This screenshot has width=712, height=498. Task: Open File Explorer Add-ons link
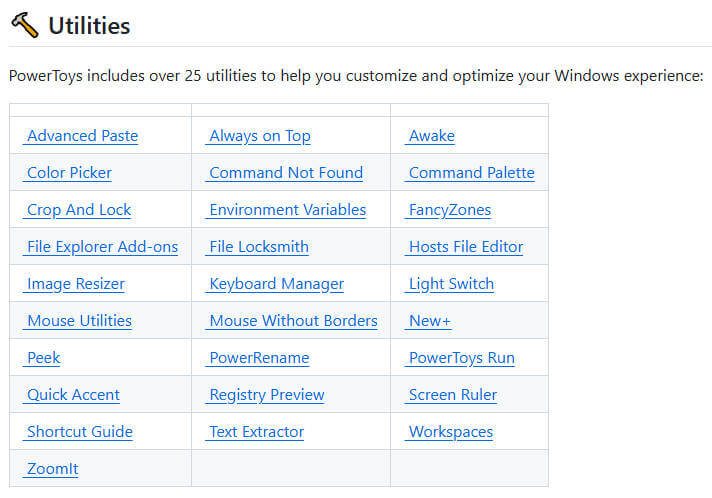tap(100, 247)
